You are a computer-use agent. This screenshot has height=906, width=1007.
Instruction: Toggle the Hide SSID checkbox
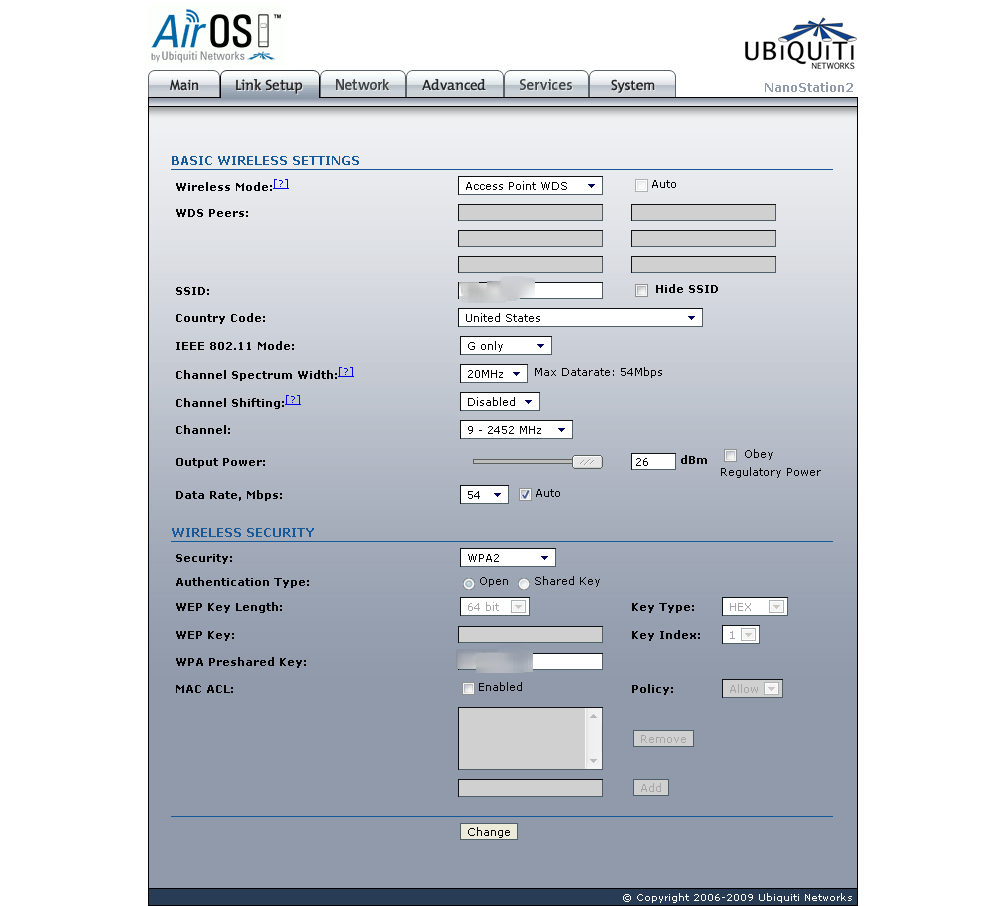pos(641,290)
